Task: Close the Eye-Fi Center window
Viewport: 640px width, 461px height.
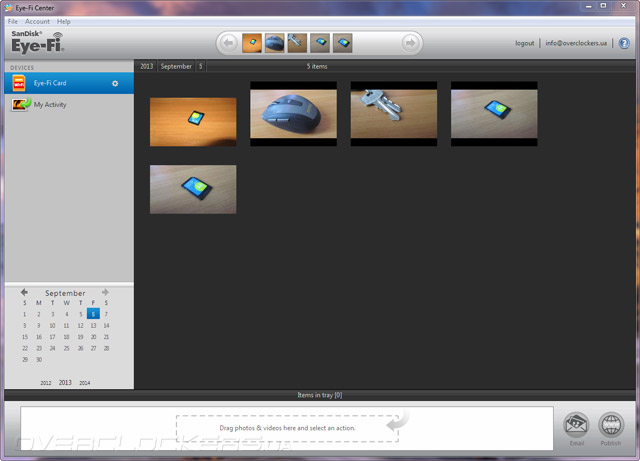Action: [623, 6]
